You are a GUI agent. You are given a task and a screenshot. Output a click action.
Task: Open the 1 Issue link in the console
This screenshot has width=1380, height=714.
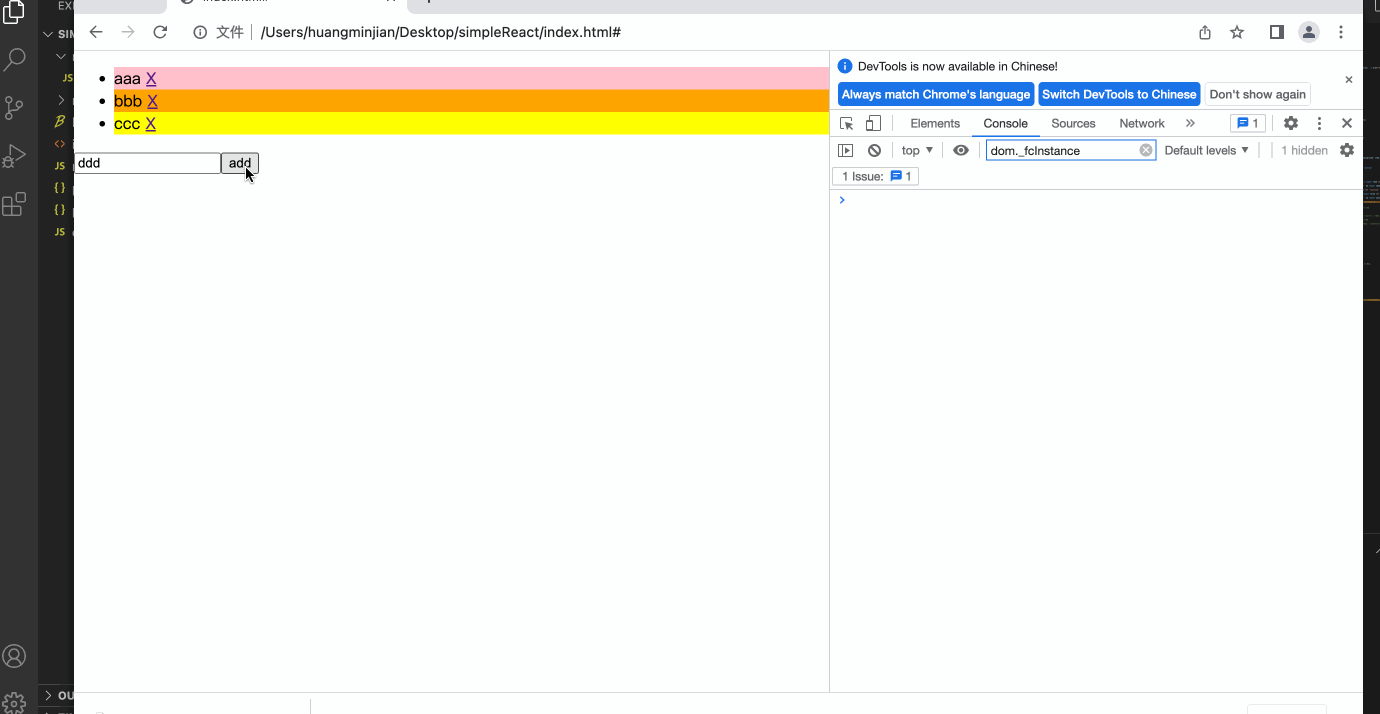tap(876, 176)
